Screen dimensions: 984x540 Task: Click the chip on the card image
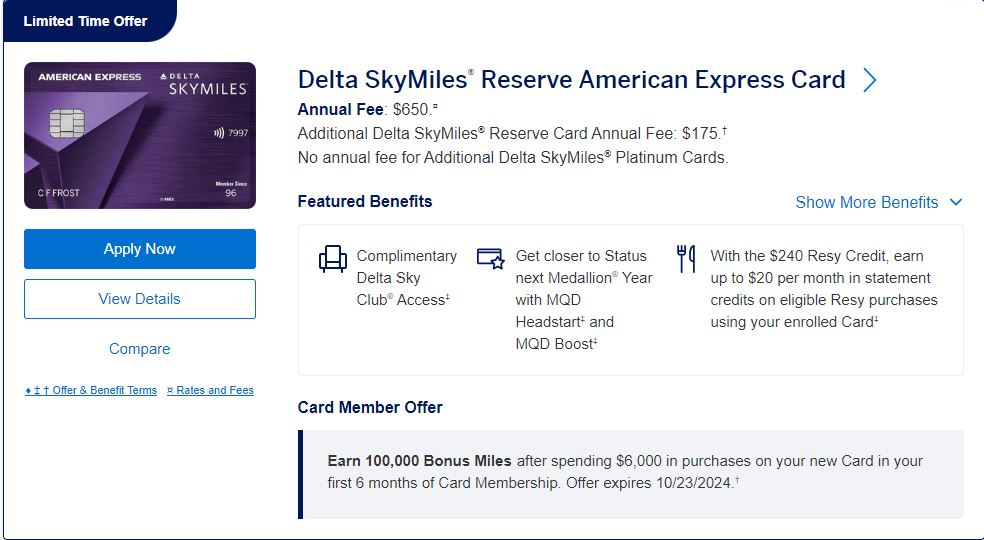67,123
